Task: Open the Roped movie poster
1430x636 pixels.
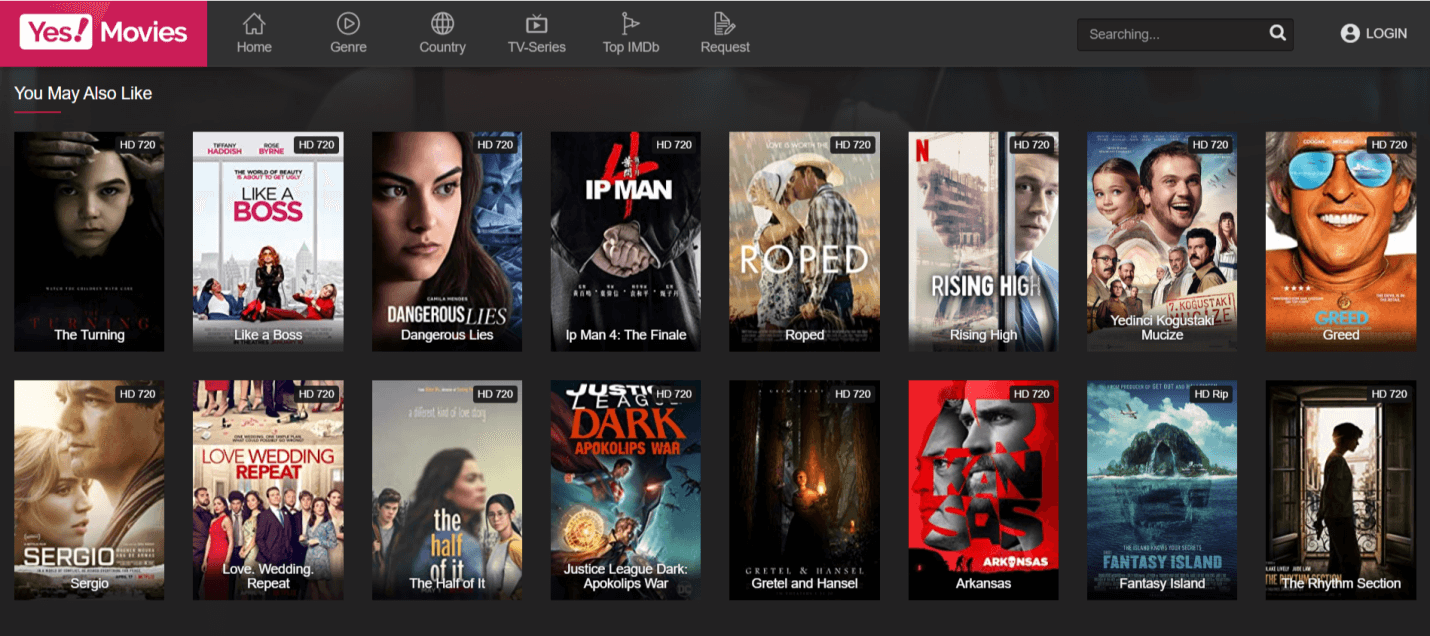Action: pyautogui.click(x=804, y=241)
